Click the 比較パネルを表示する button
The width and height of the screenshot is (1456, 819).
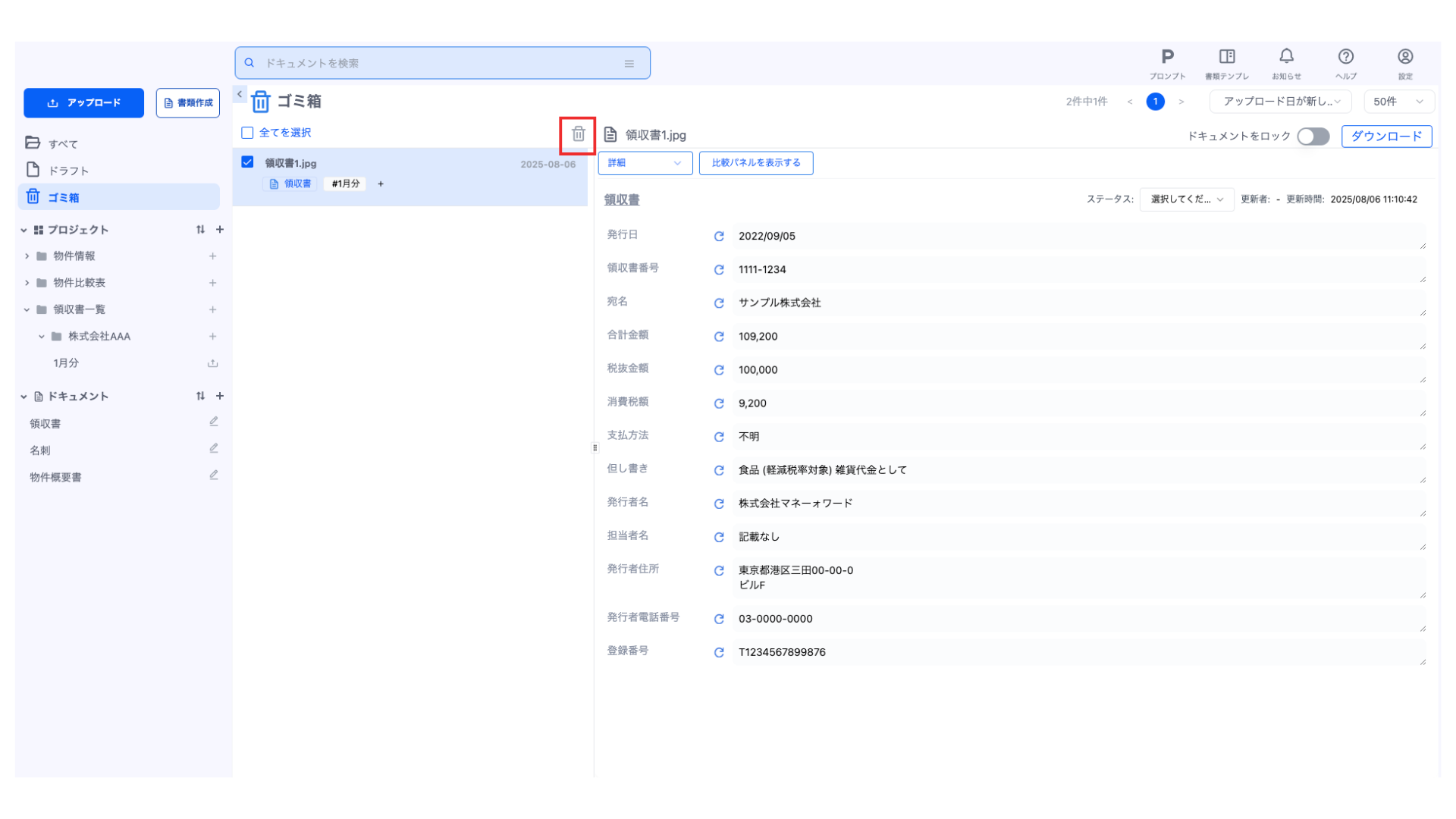[x=755, y=163]
